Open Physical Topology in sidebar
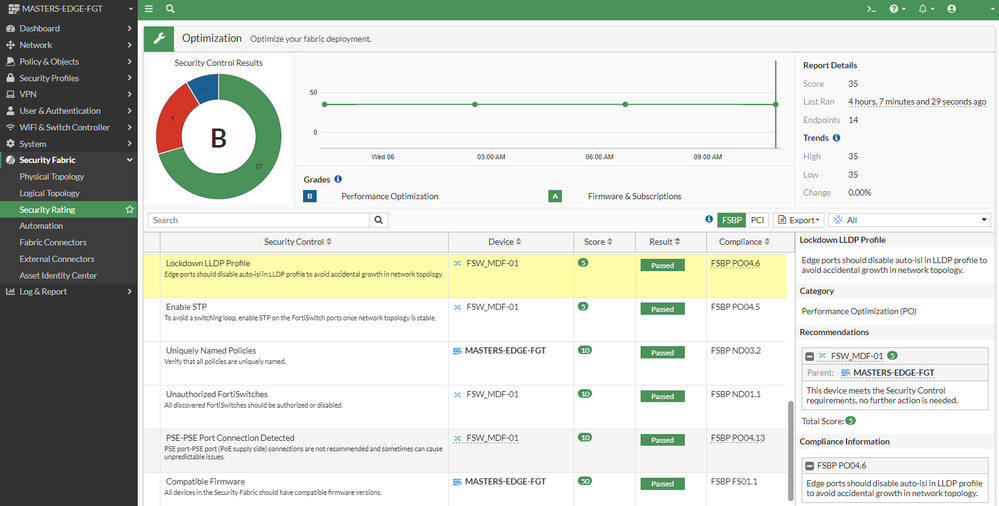999x506 pixels. coord(52,177)
